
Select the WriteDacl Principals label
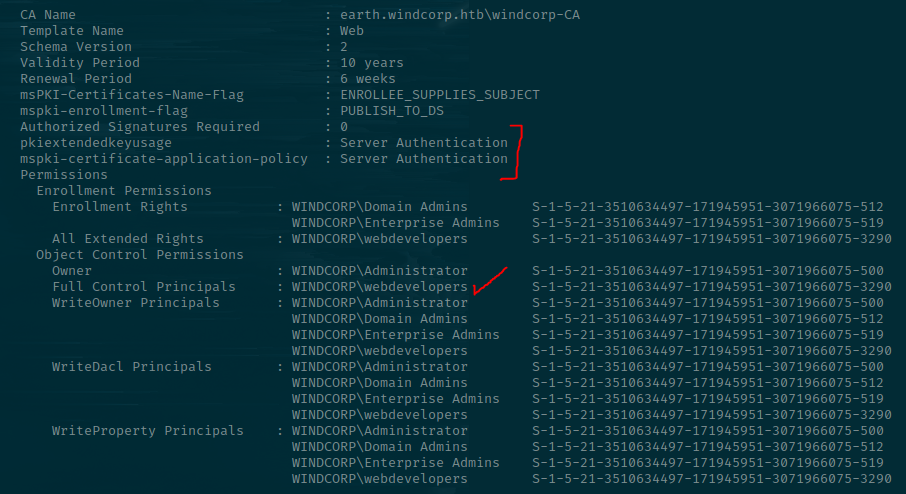tap(132, 367)
